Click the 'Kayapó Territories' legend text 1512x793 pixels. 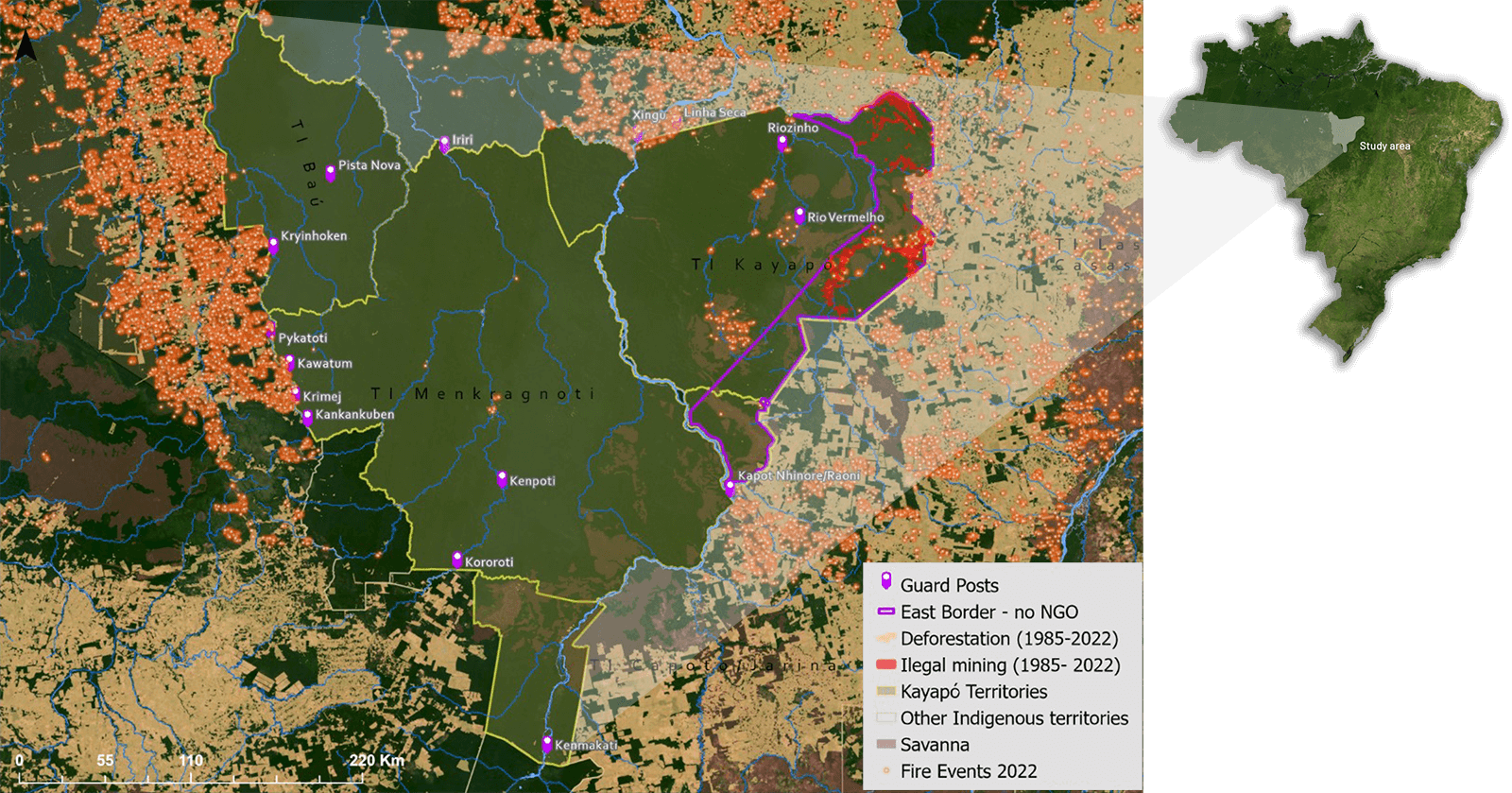pos(973,692)
